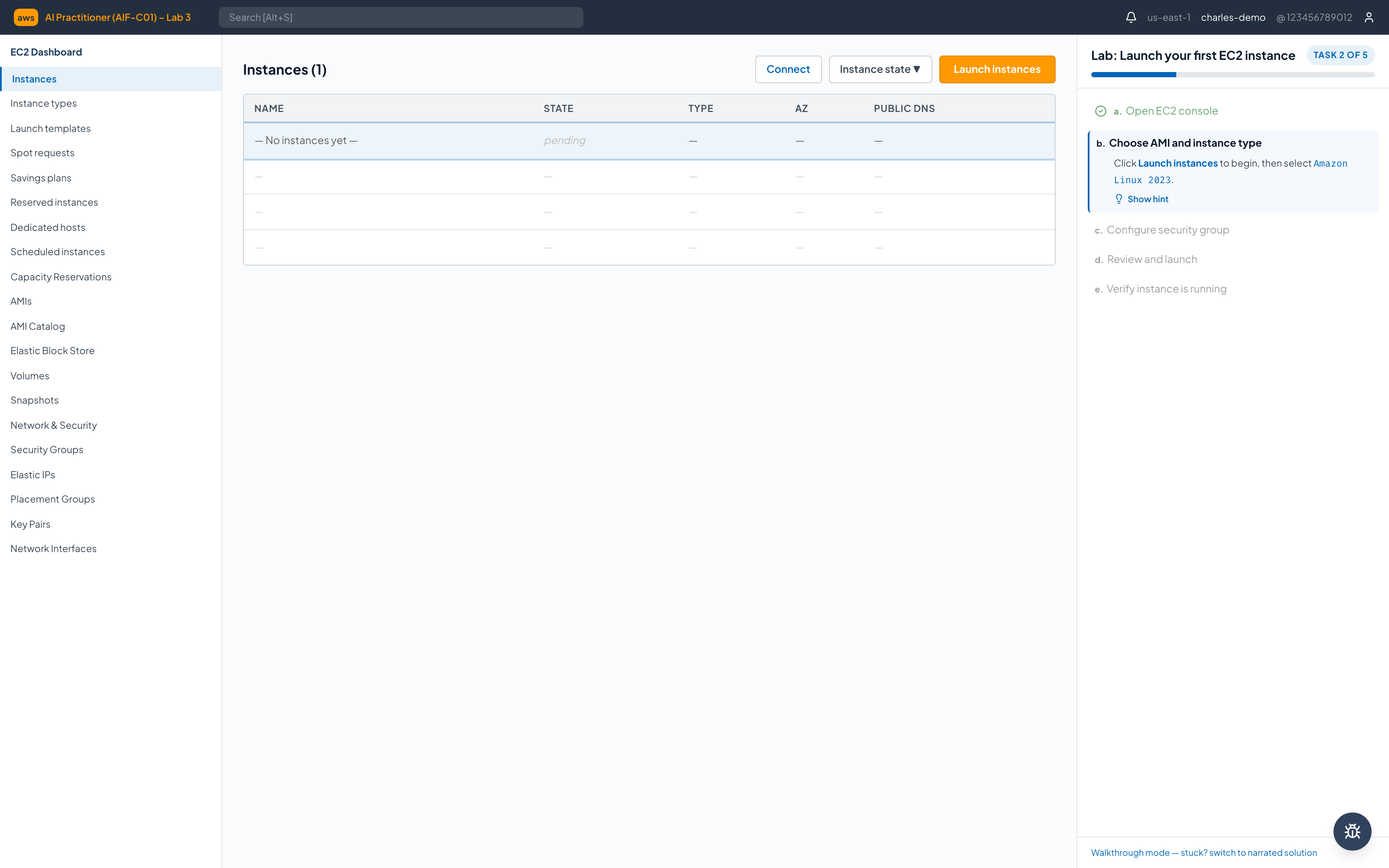Sort by the AZ column header

(801, 108)
